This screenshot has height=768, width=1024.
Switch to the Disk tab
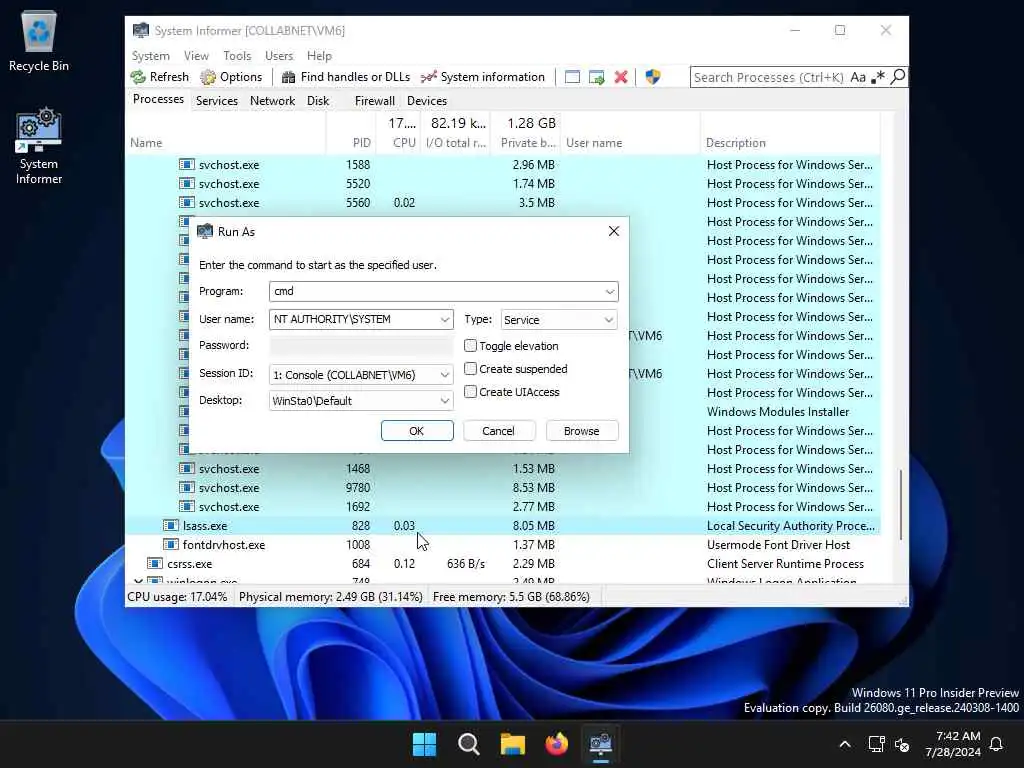tap(318, 101)
